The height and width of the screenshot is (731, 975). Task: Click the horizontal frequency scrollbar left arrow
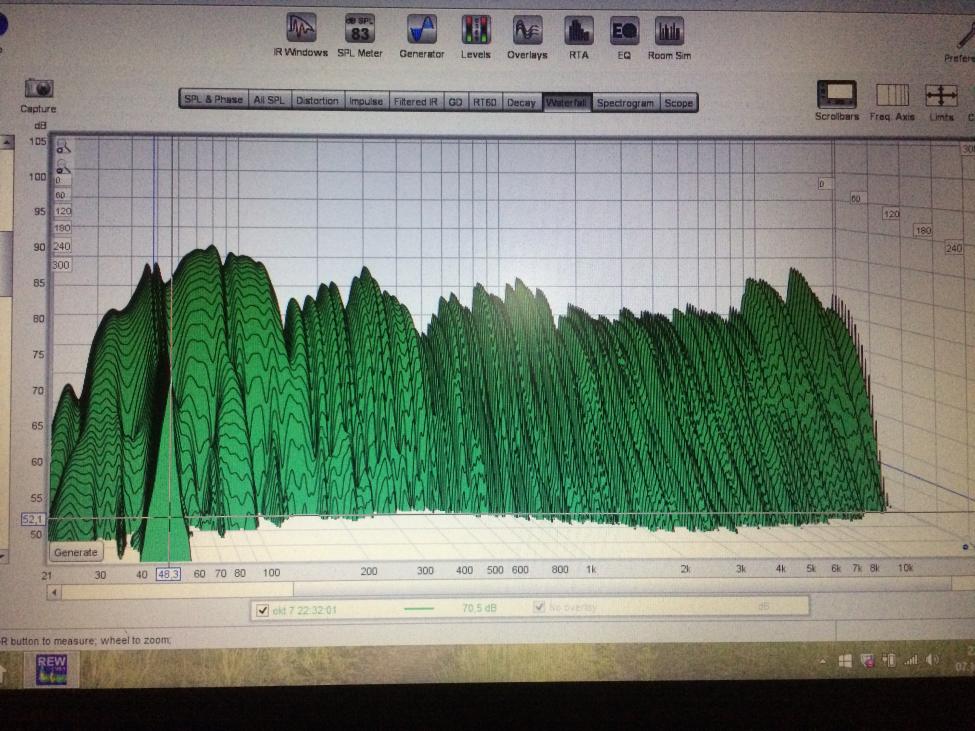pyautogui.click(x=54, y=592)
